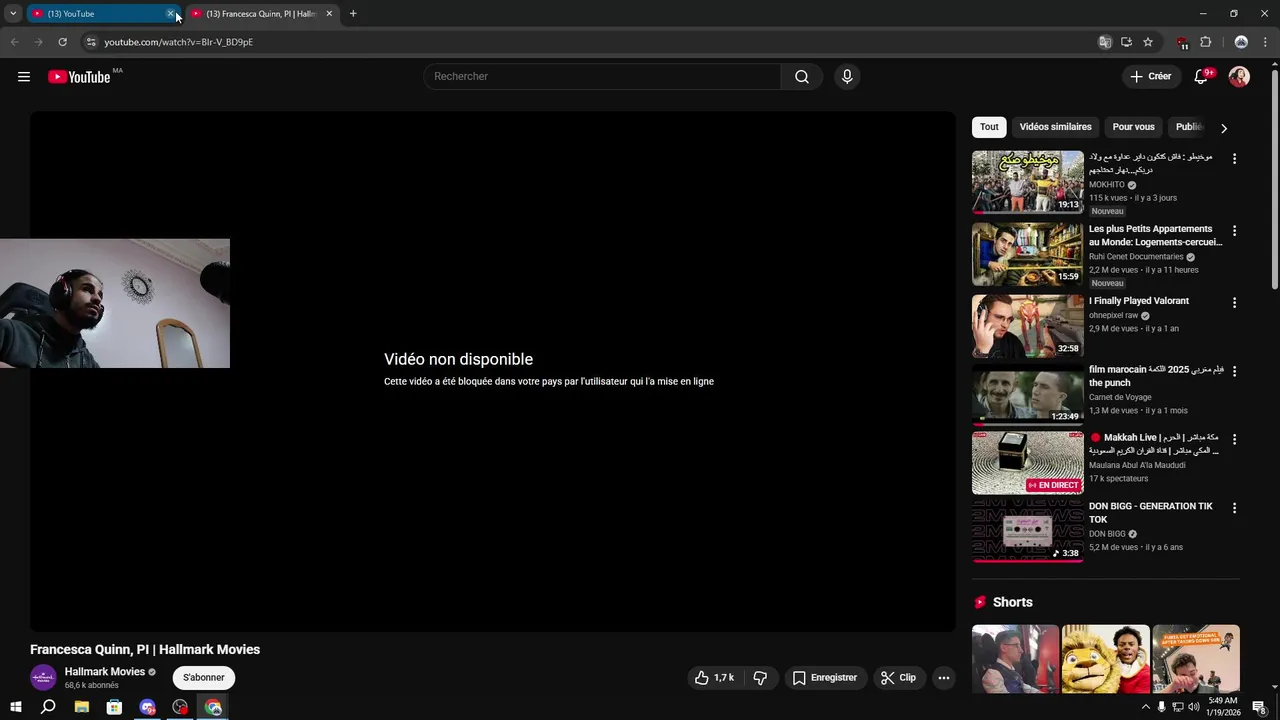The height and width of the screenshot is (720, 1280).
Task: Open options menu for Les plus Petits Appartements
Action: pos(1234,231)
